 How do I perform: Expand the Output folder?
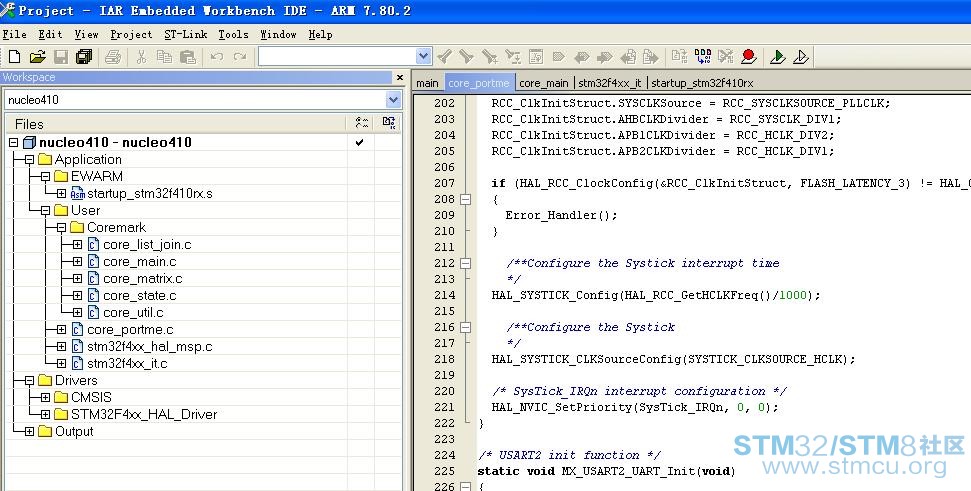(x=30, y=432)
